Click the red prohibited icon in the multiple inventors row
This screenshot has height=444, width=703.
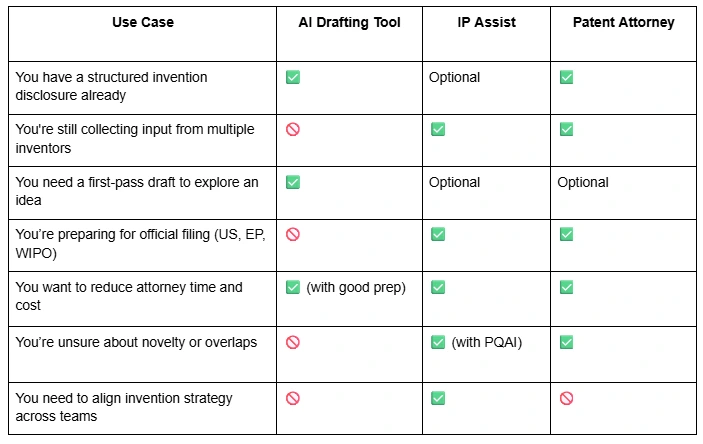pyautogui.click(x=293, y=130)
